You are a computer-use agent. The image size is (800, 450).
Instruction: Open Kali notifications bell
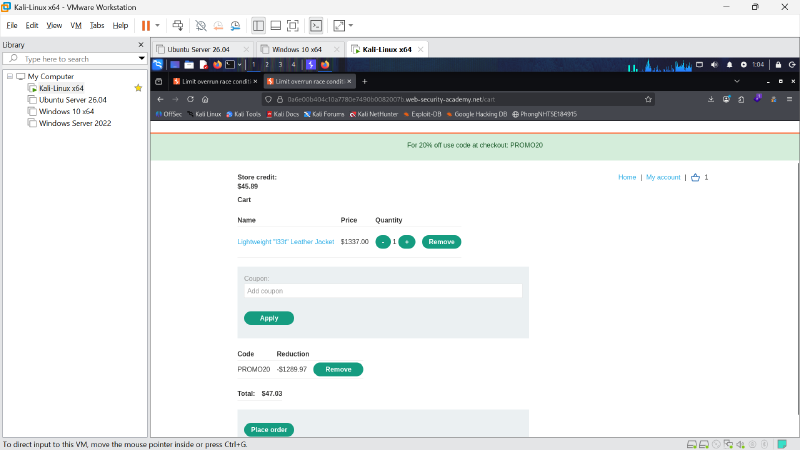729,65
